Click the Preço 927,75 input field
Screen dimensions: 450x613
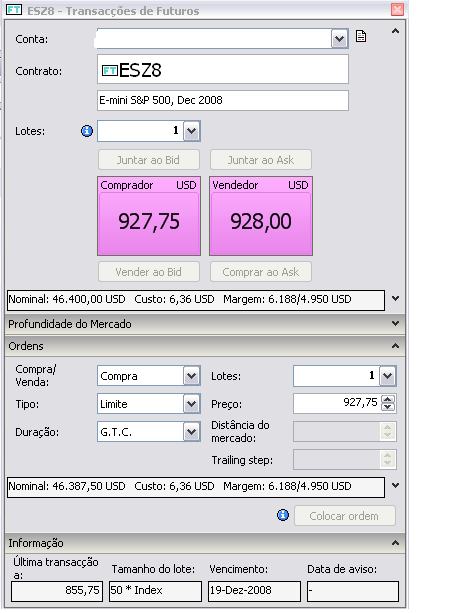(337, 403)
